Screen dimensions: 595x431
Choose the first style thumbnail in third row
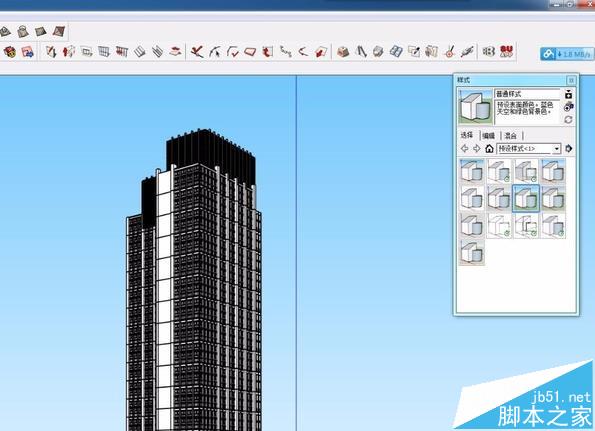[472, 225]
